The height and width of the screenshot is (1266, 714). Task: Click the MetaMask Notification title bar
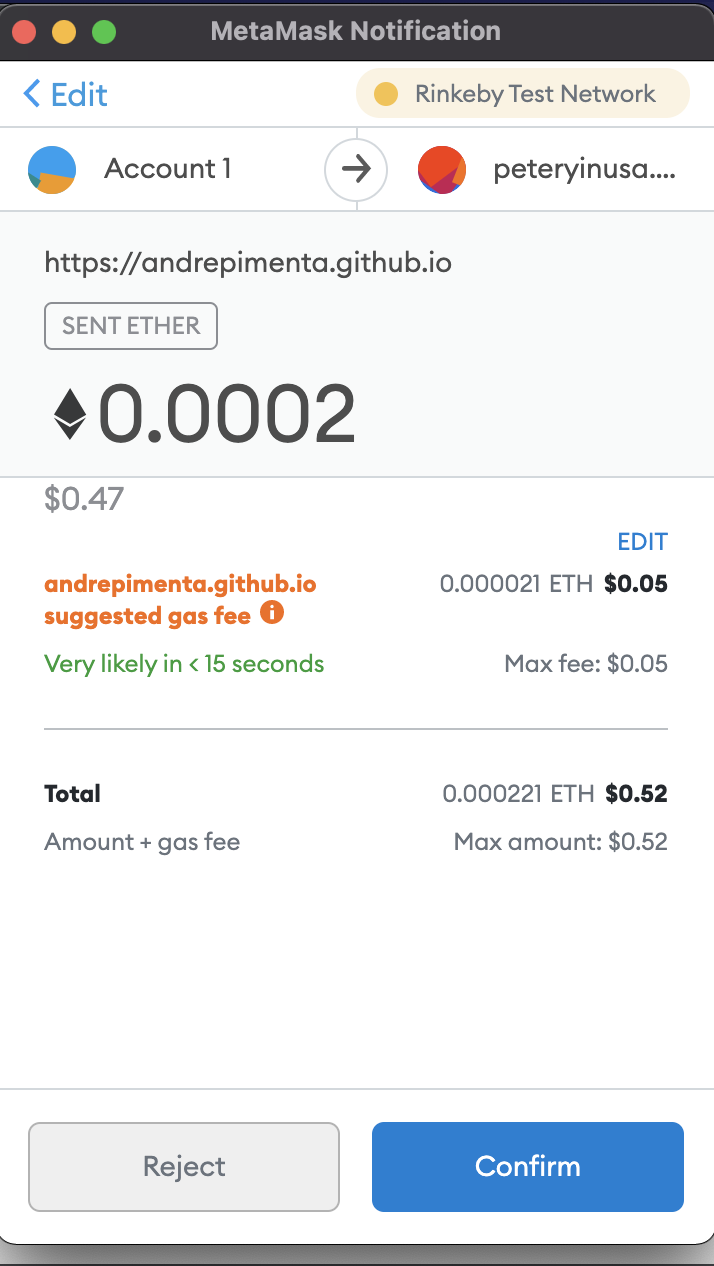pyautogui.click(x=356, y=31)
